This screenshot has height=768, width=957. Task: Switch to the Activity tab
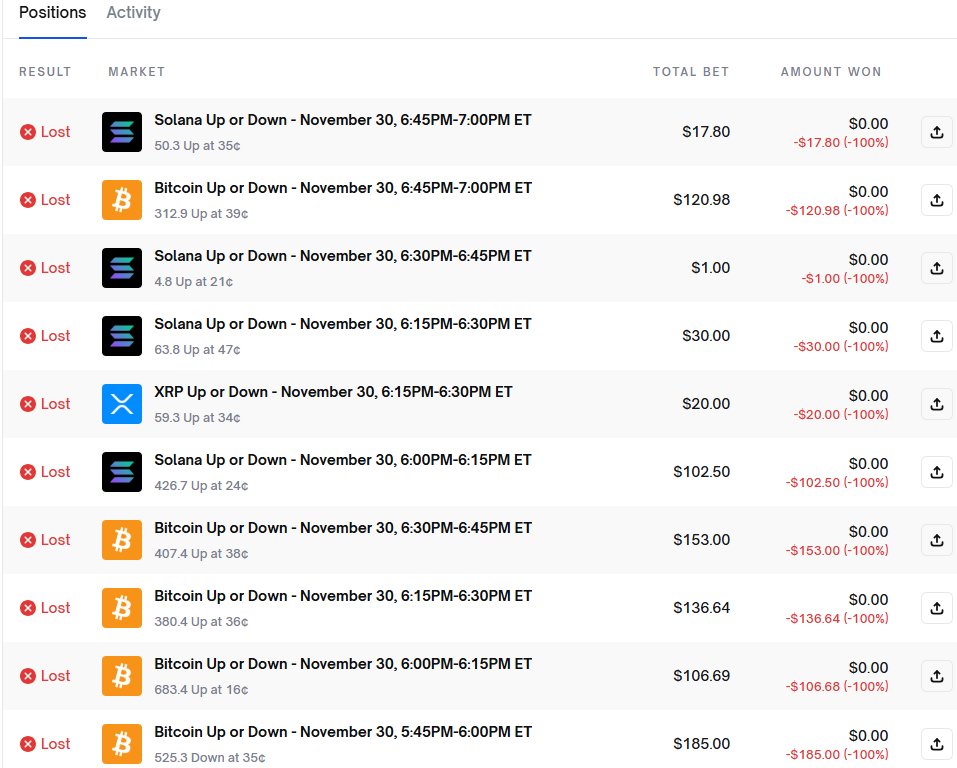(x=133, y=12)
